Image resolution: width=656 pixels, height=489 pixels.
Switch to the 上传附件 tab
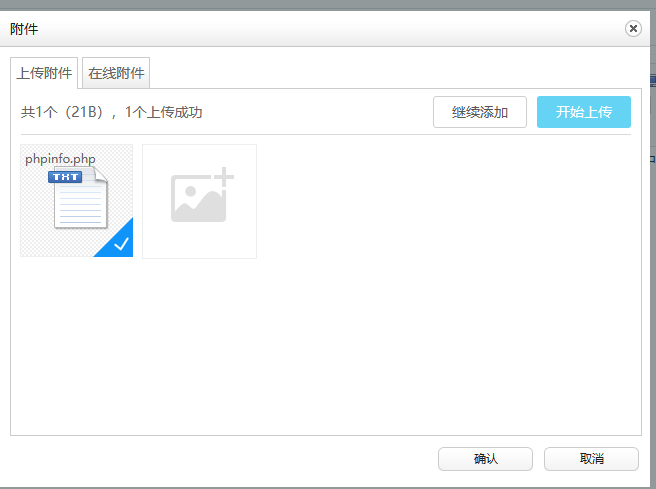[x=44, y=73]
